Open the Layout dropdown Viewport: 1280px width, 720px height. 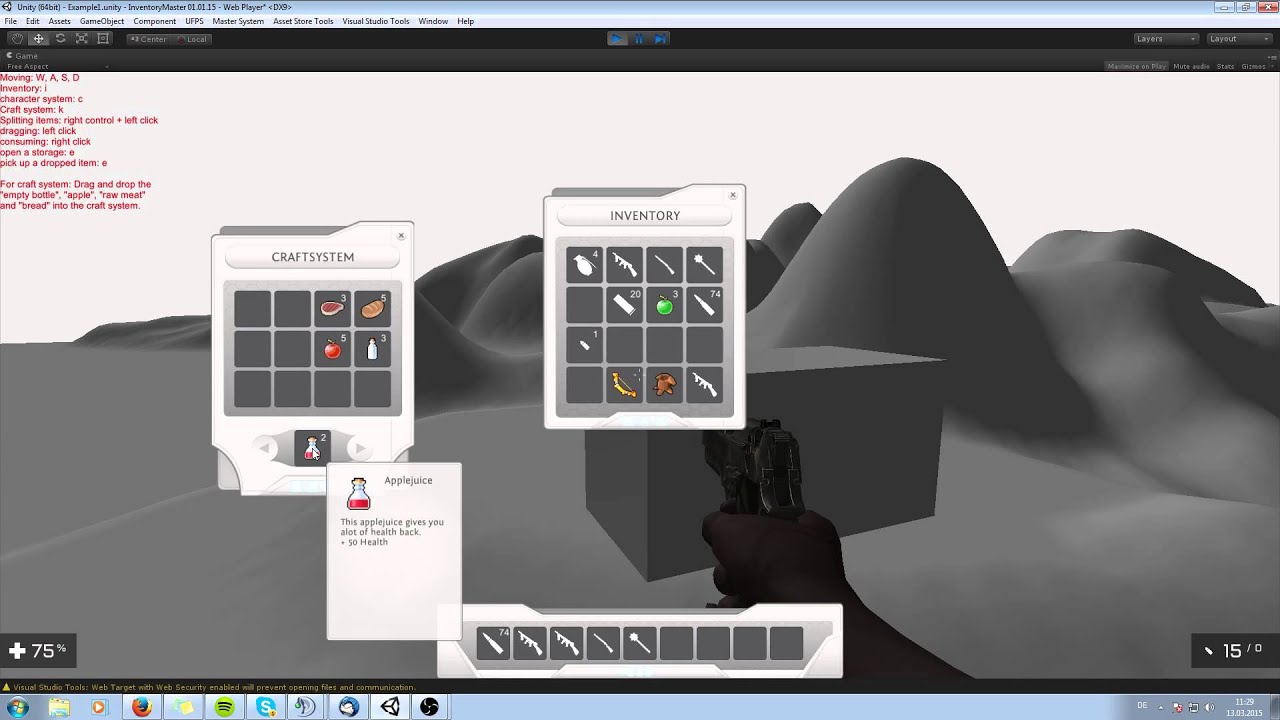tap(1239, 39)
